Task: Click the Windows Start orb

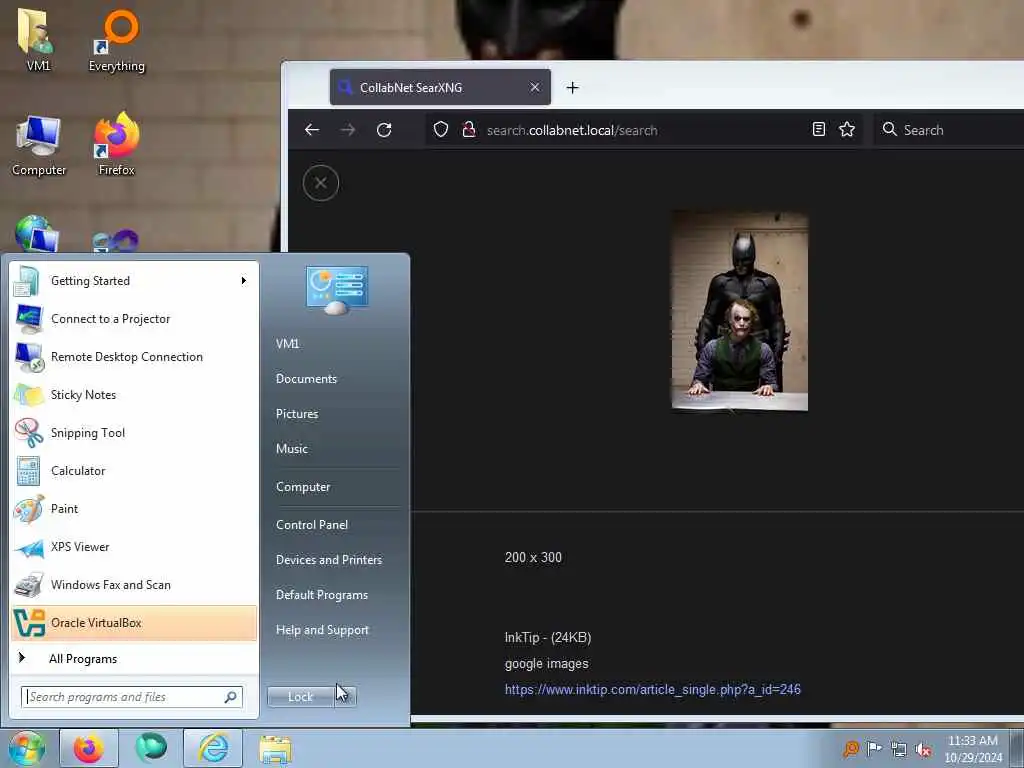Action: pos(26,748)
